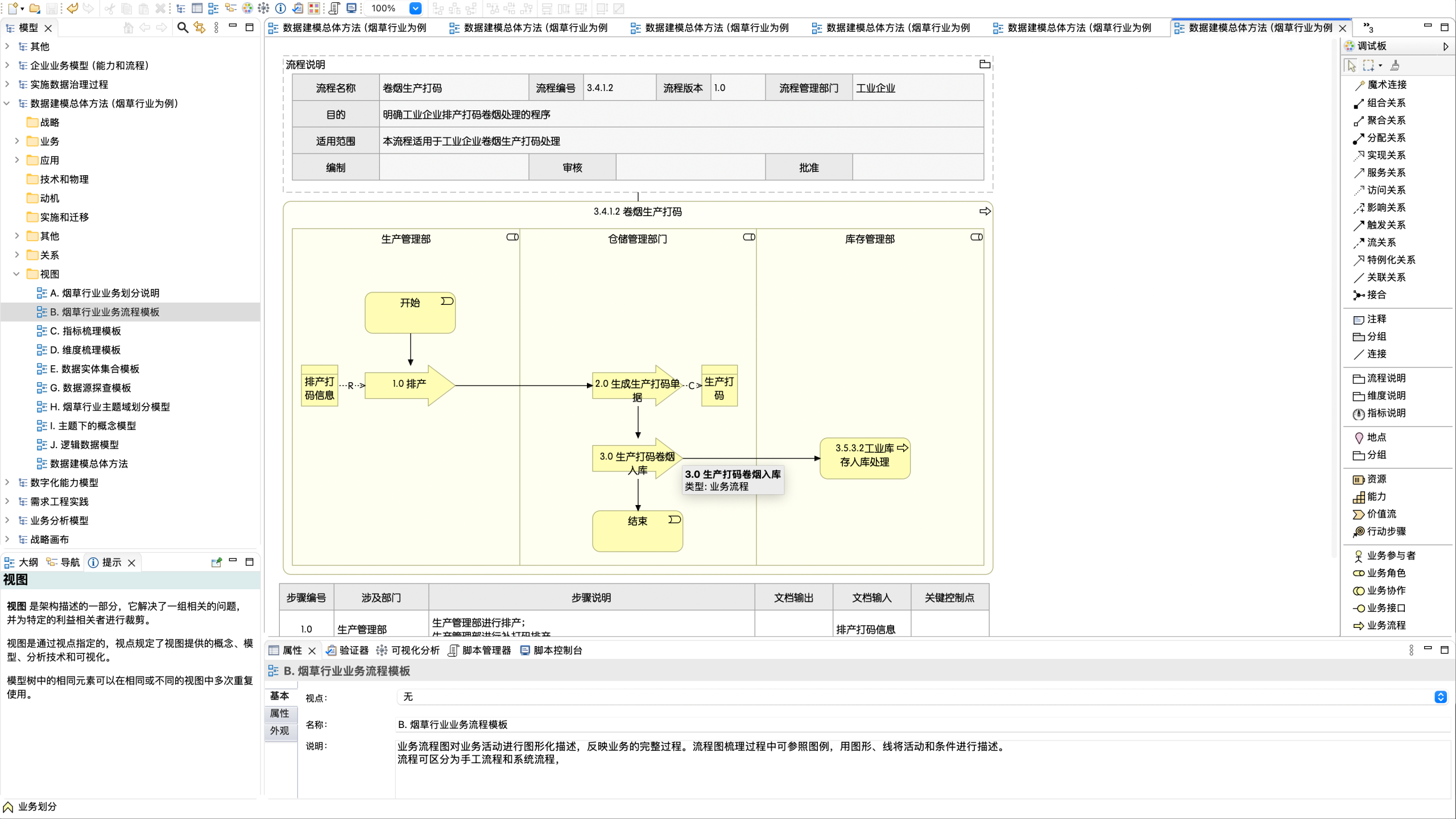Open 外观 section in properties
This screenshot has width=1456, height=819.
pos(280,731)
